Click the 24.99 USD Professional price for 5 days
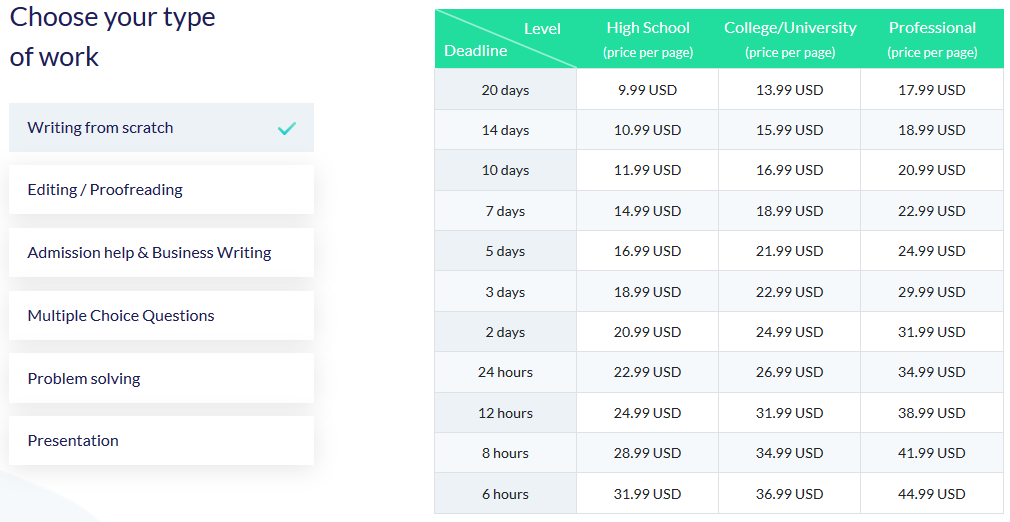The height and width of the screenshot is (522, 1010). 932,251
